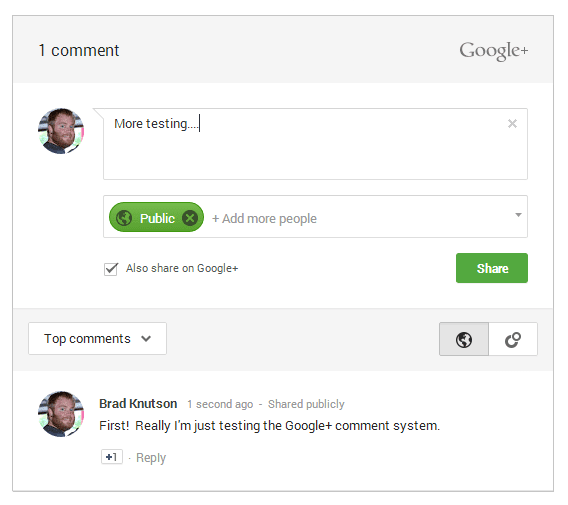Show public comments via the globe button
Viewport: 568px width, 505px height.
pyautogui.click(x=464, y=339)
